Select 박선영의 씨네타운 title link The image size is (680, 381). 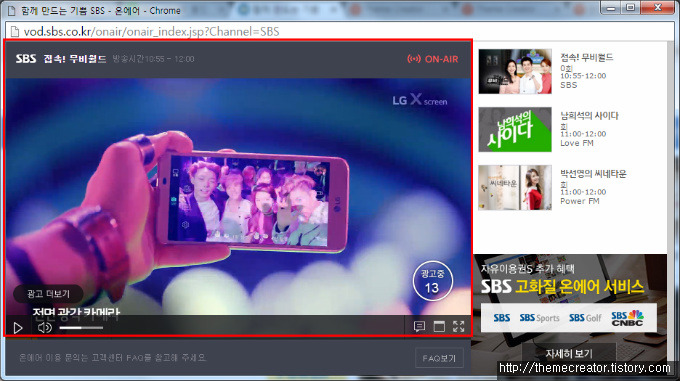[x=593, y=173]
